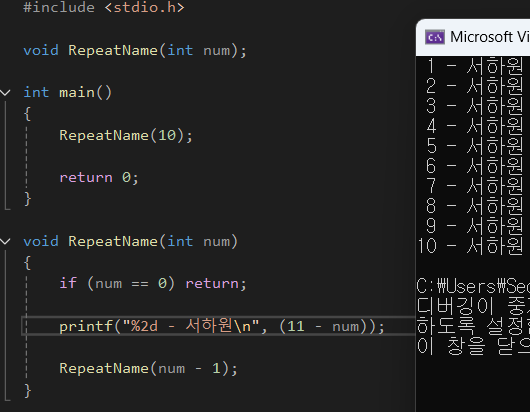Click the 'void RepeatName(int num)' definition header without a semicolon
Image resolution: width=530 pixels, height=412 pixels.
pos(130,241)
